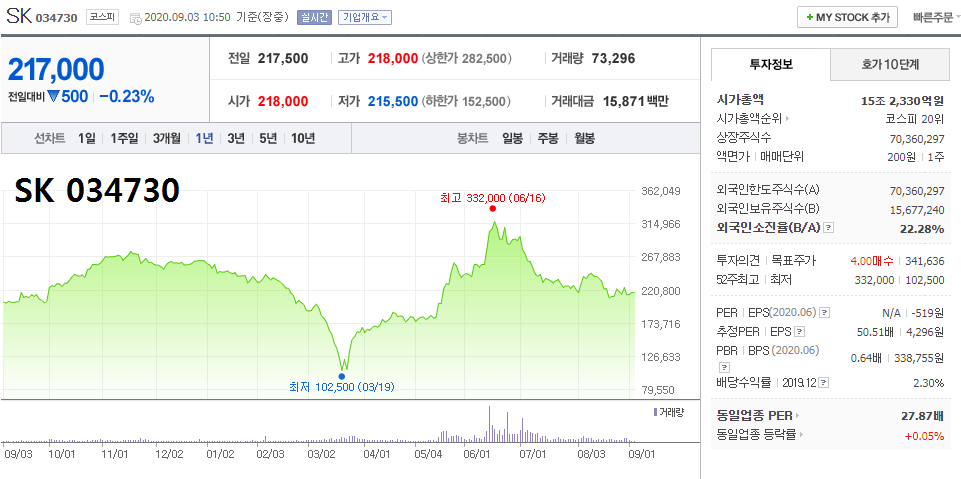This screenshot has height=479, width=961.
Task: Open the 동일업종 등락률 link
Action: pyautogui.click(x=759, y=435)
